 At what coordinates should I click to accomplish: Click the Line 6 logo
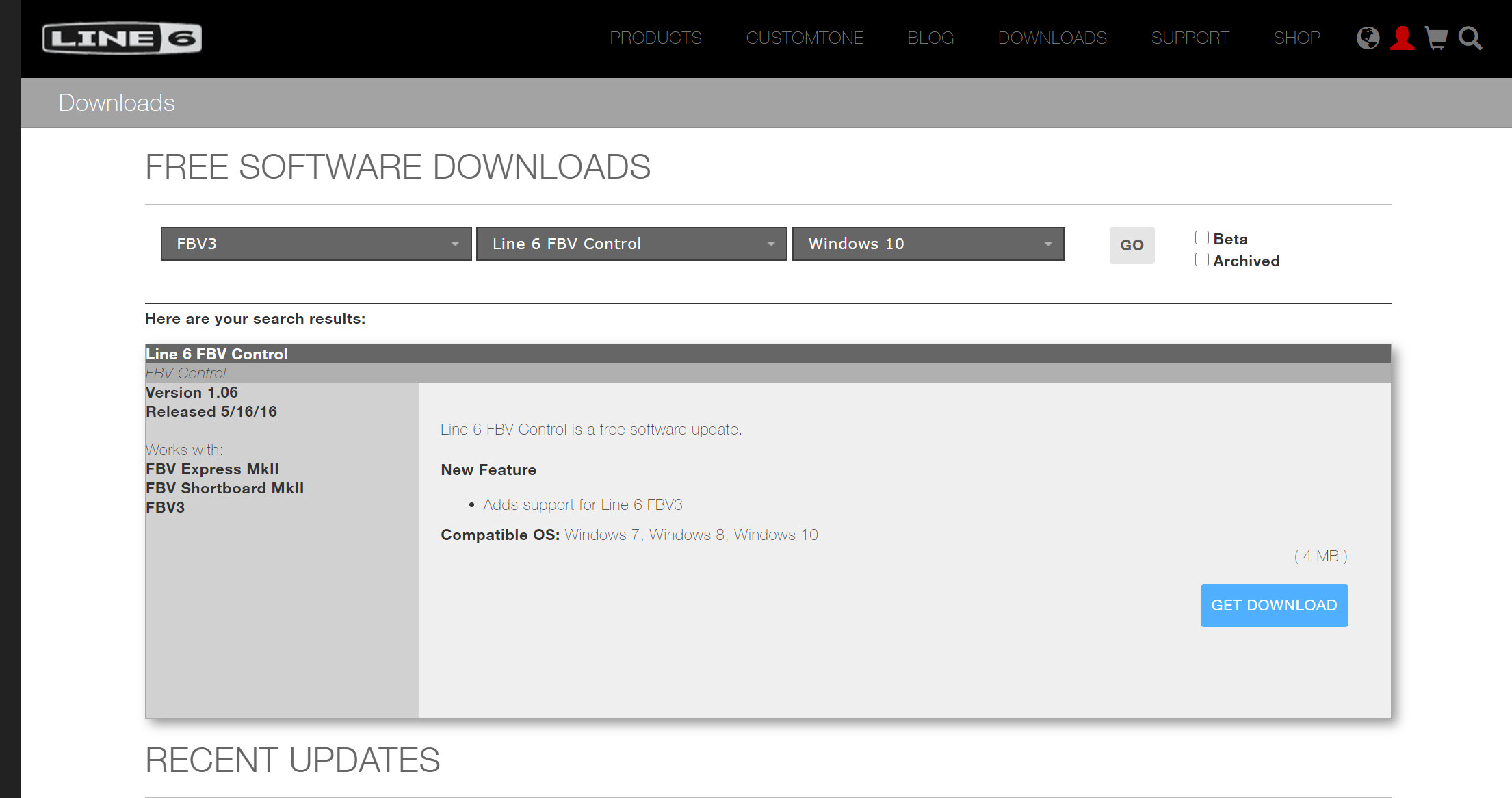click(122, 38)
